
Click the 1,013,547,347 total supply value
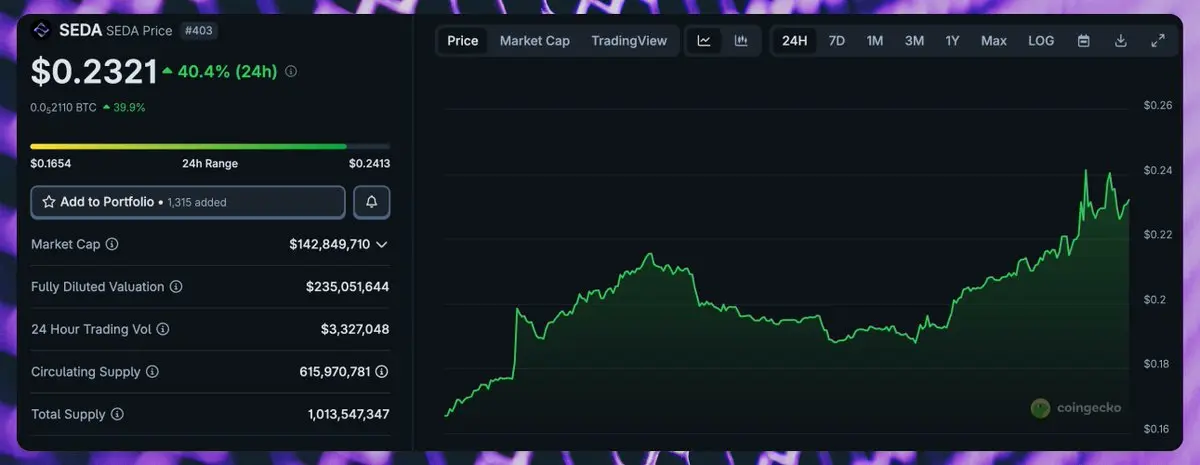click(349, 414)
